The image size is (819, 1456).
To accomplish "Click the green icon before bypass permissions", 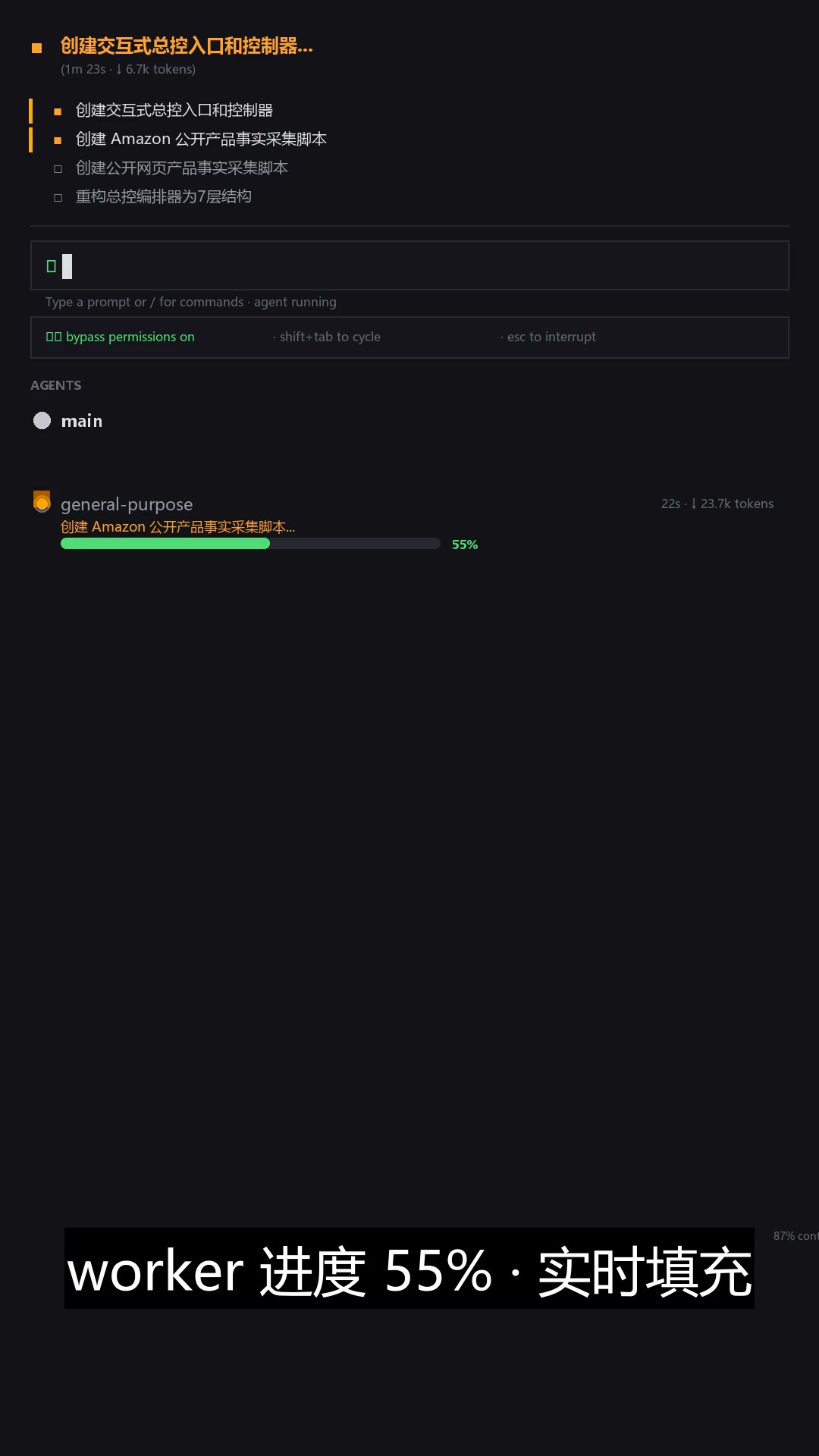I will point(54,337).
